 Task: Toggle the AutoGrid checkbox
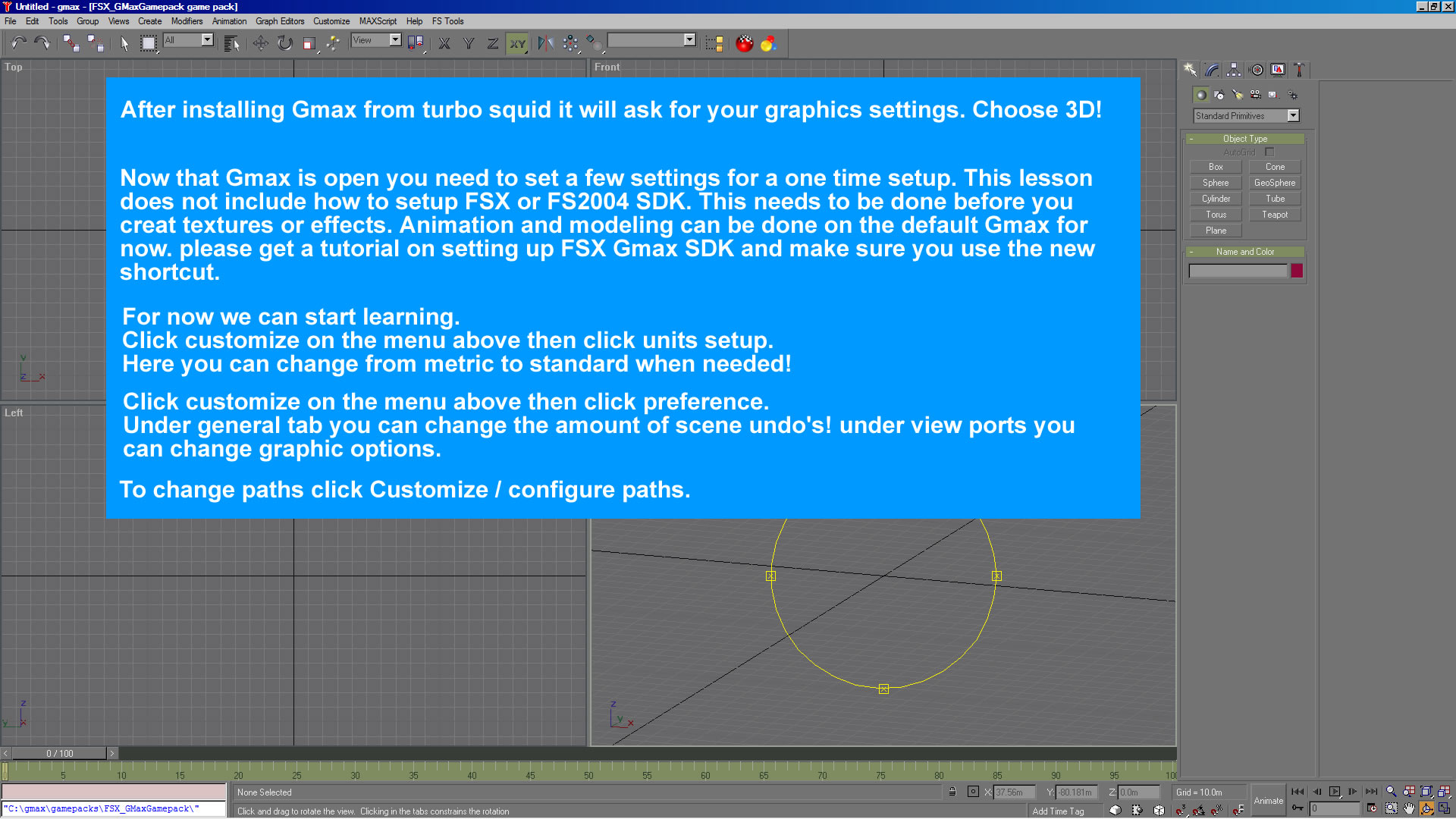pos(1269,152)
